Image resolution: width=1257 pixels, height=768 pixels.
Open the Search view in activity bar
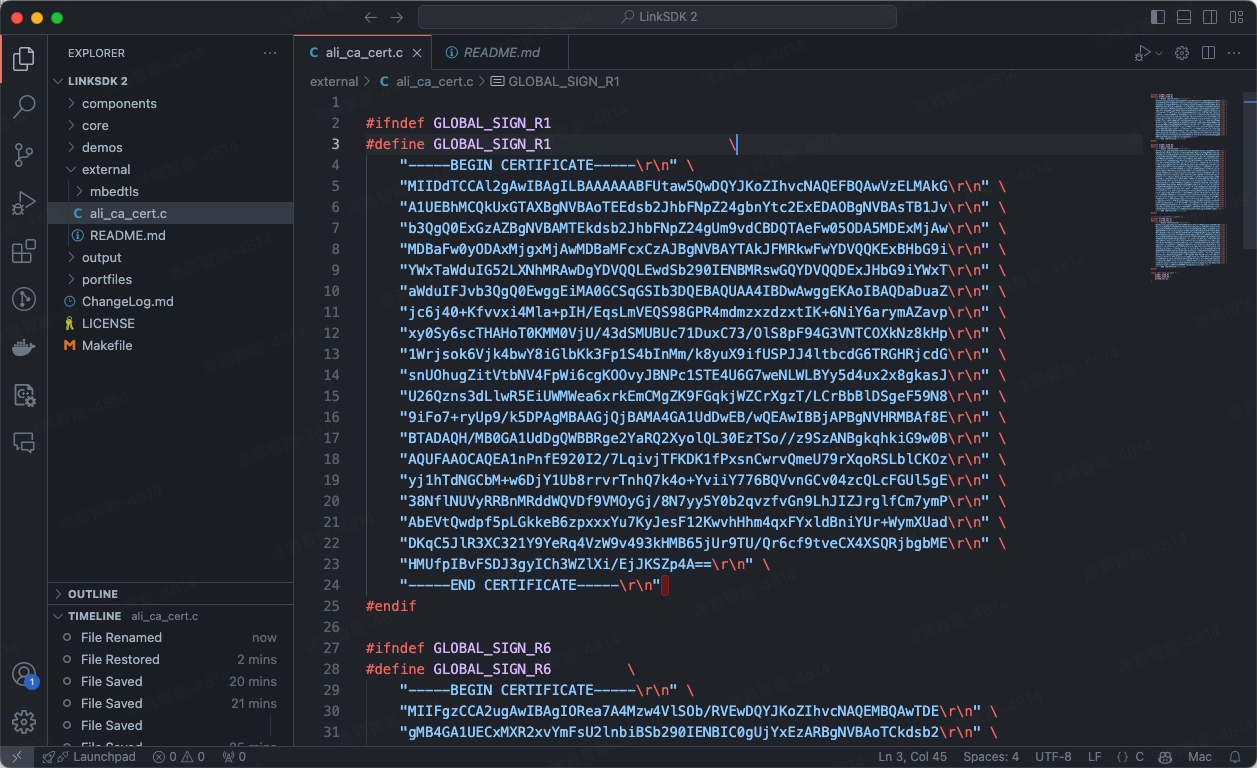click(24, 107)
